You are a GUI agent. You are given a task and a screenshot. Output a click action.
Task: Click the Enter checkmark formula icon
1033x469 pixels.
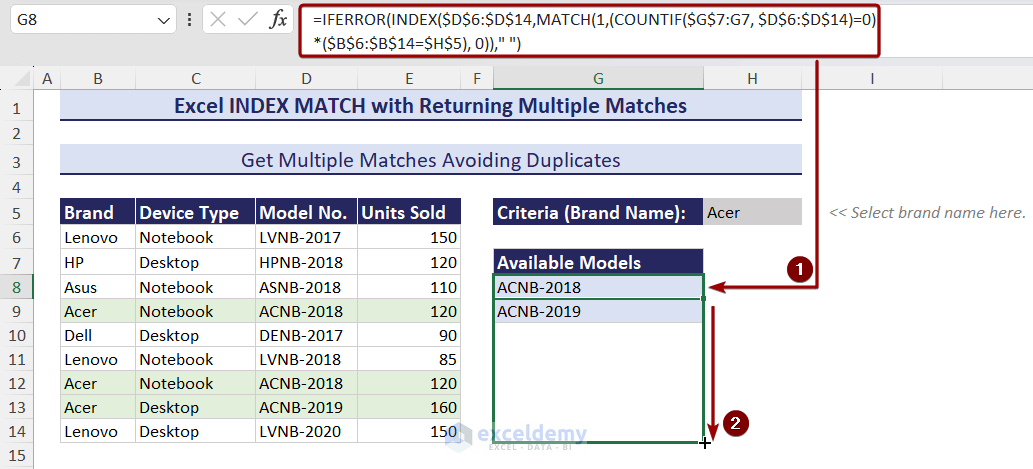click(x=248, y=20)
